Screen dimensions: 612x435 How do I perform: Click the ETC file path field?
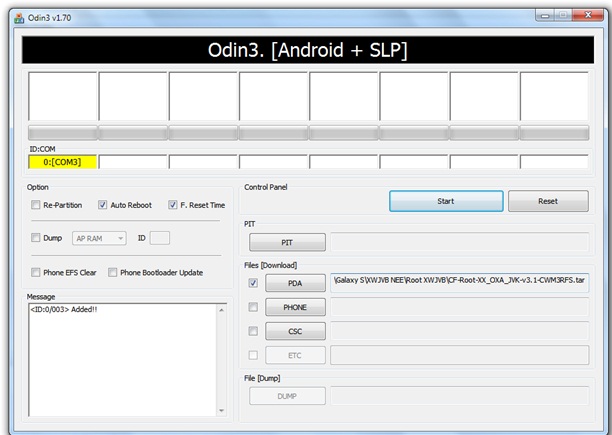pos(460,355)
